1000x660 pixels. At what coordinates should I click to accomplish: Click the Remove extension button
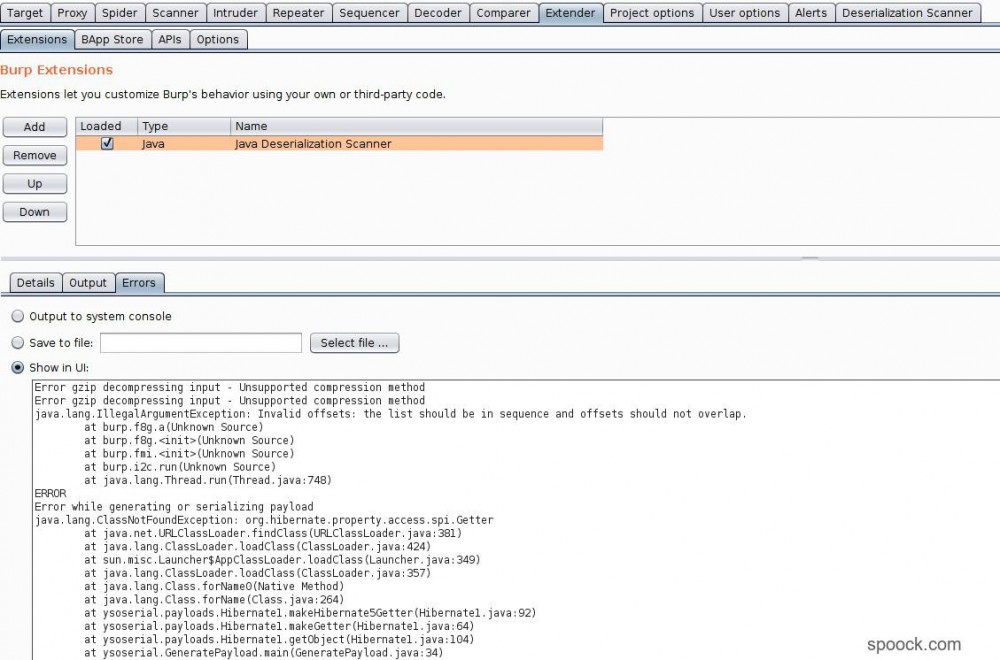34,156
